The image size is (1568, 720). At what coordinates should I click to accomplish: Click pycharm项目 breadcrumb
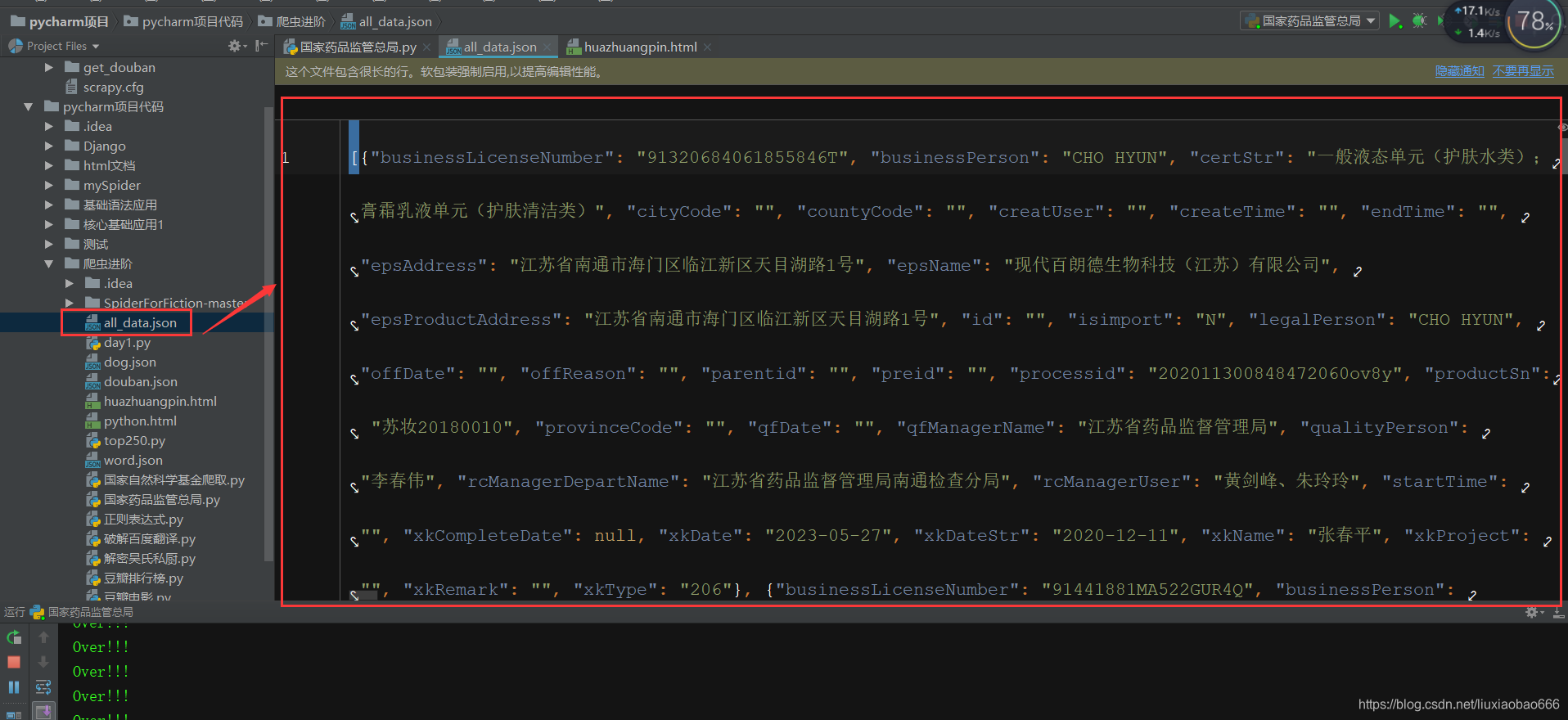click(x=60, y=21)
